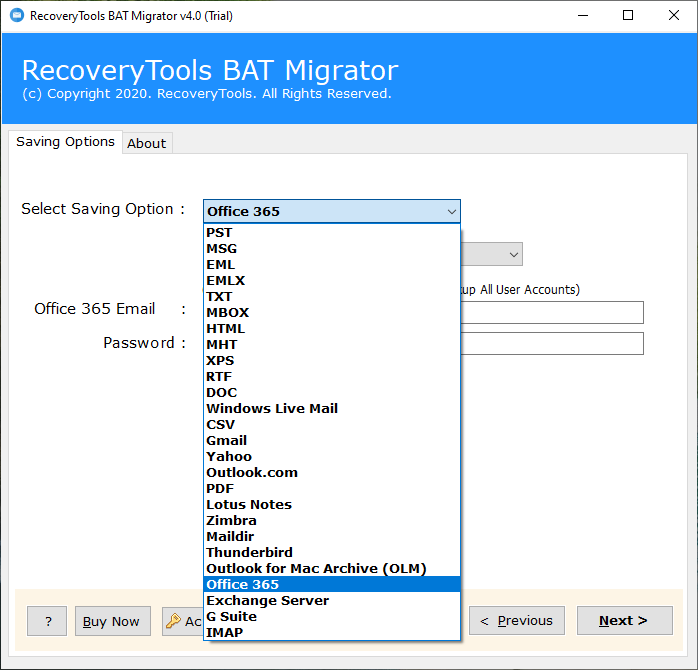
Task: Select TXT in the dropdown list
Action: [x=332, y=296]
